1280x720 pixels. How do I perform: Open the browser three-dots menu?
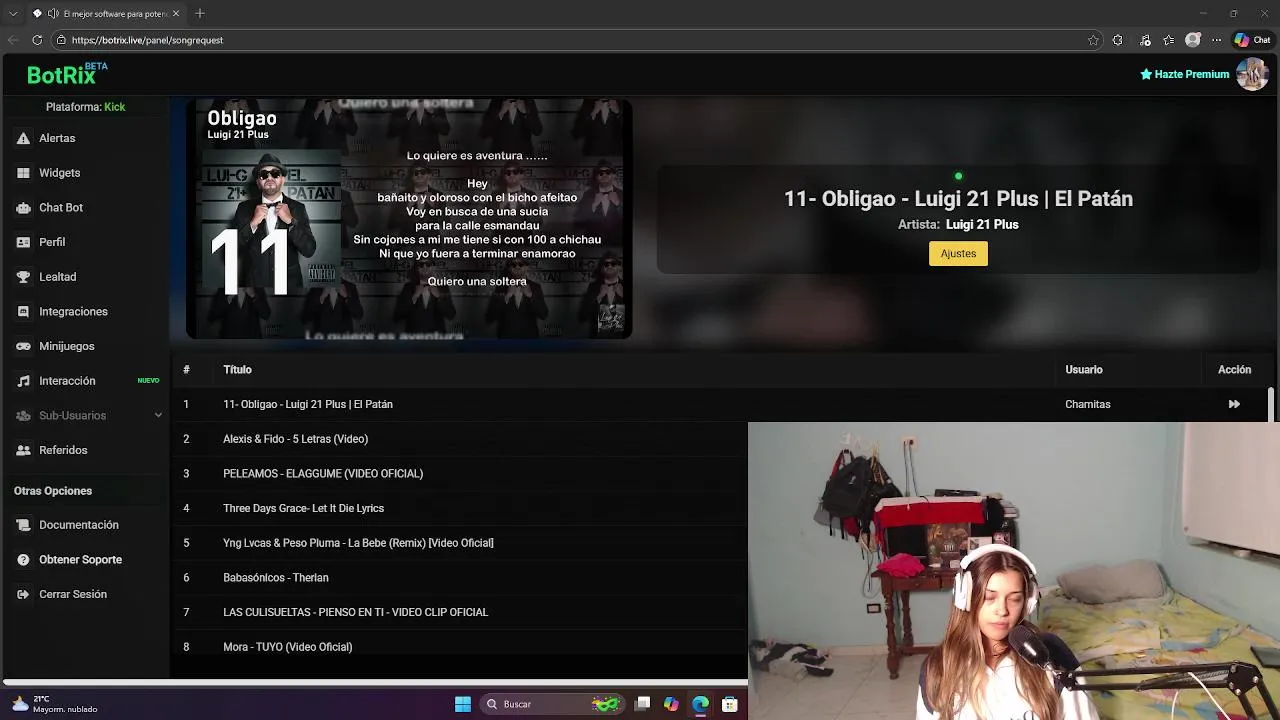coord(1217,40)
